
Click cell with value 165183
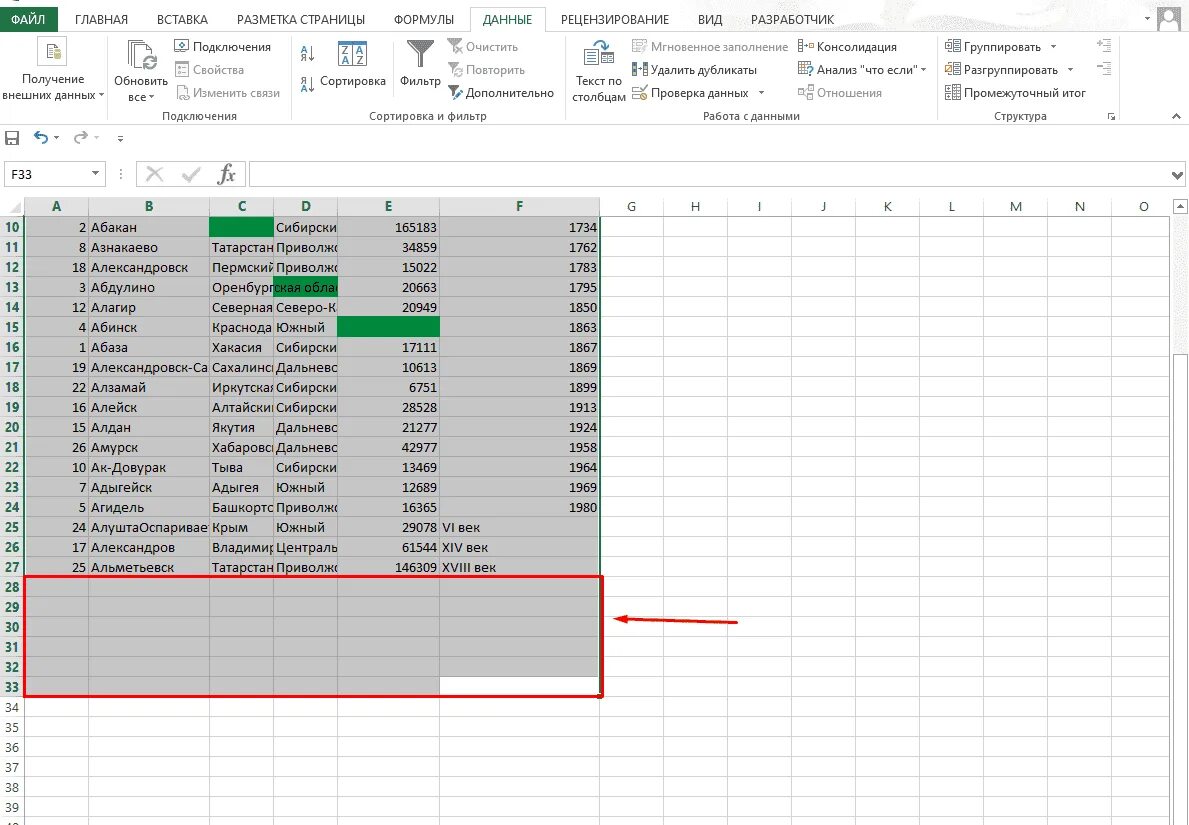(388, 227)
